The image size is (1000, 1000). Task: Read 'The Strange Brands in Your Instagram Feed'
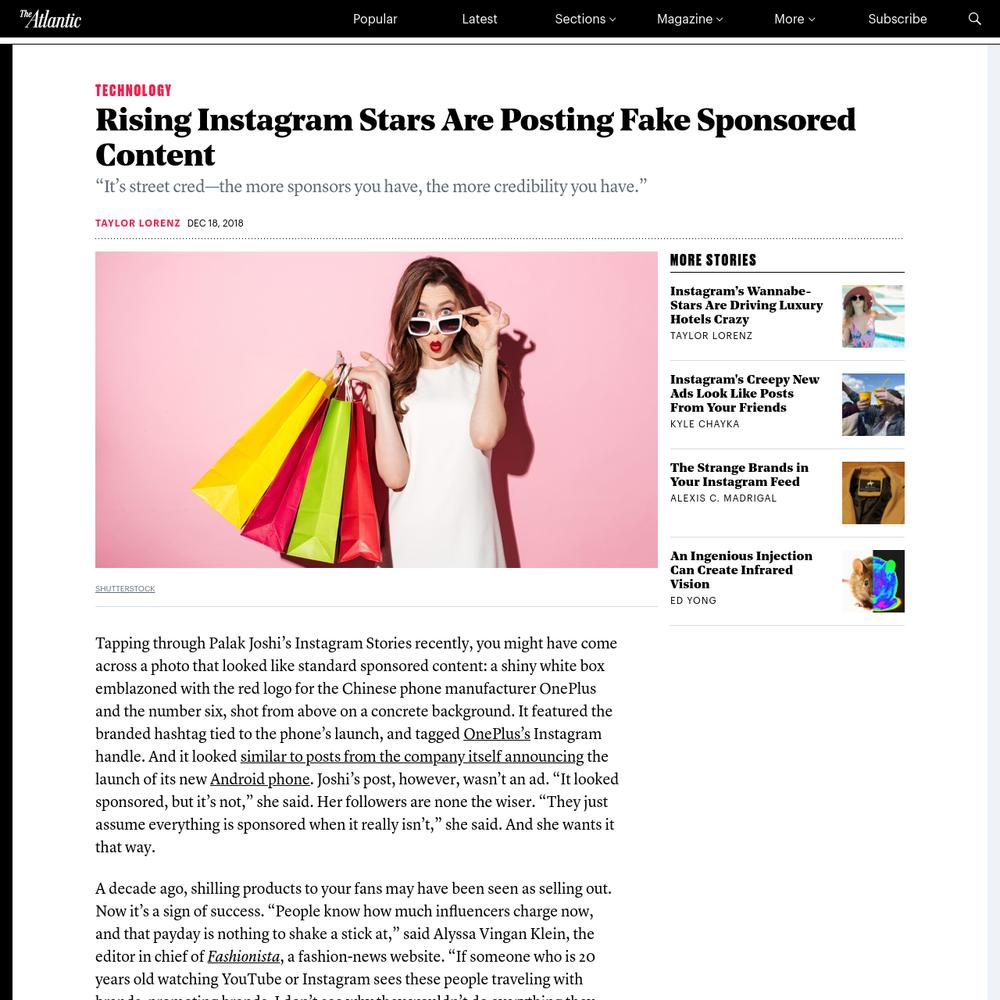pos(739,474)
